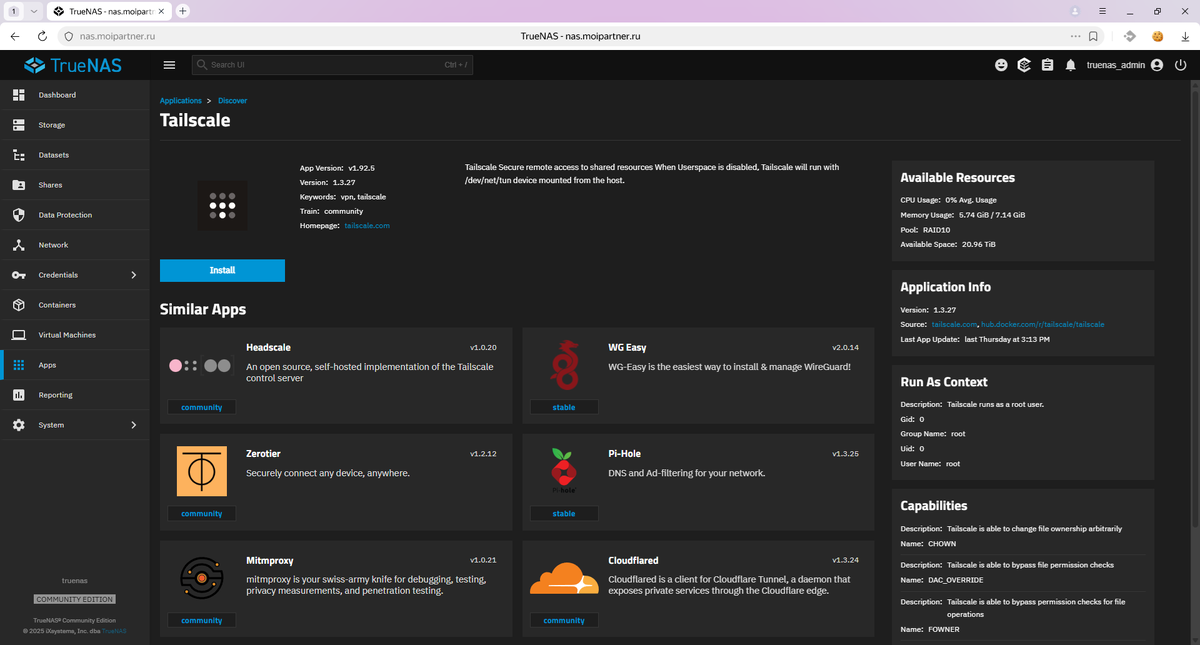Click the community tag on Headscale
1200x645 pixels.
click(202, 407)
